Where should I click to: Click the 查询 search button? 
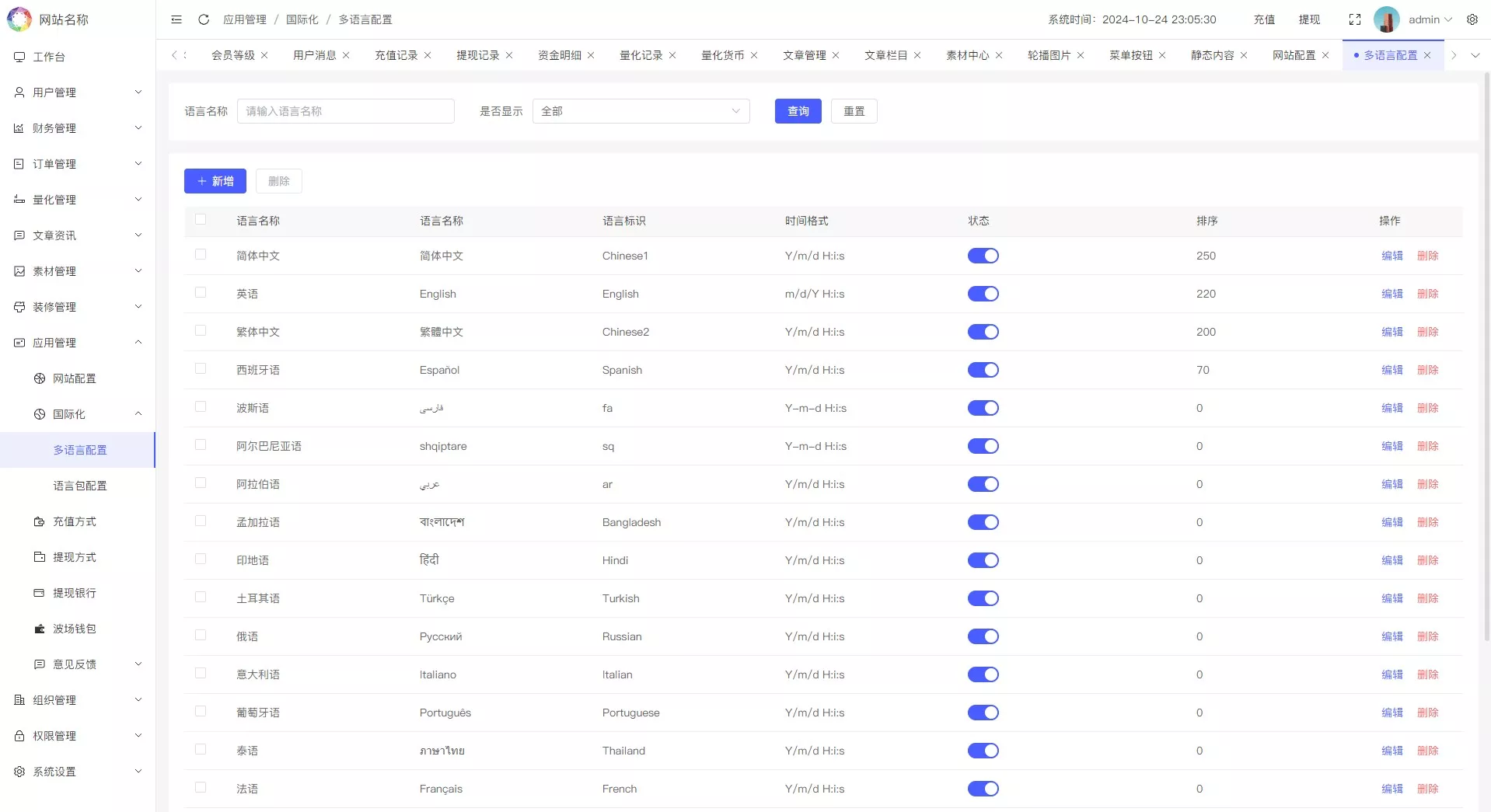click(x=797, y=111)
